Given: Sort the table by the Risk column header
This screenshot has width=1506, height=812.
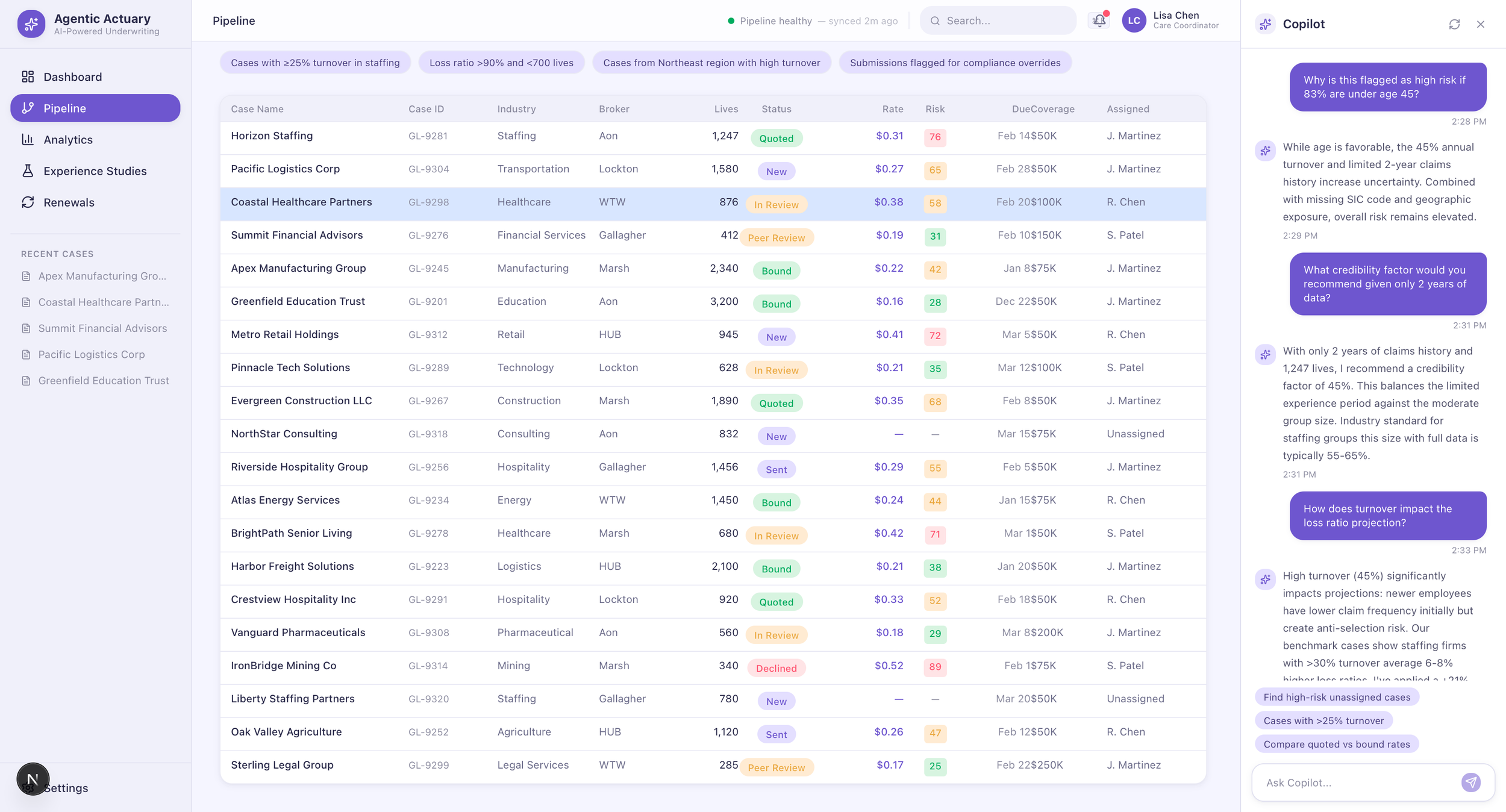Looking at the screenshot, I should [x=935, y=109].
